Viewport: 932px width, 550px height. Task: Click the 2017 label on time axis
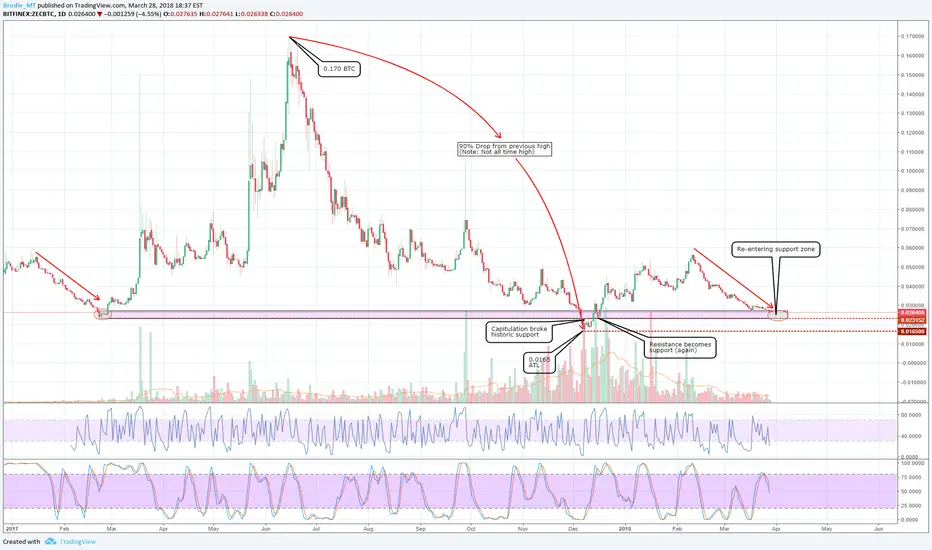(11, 528)
